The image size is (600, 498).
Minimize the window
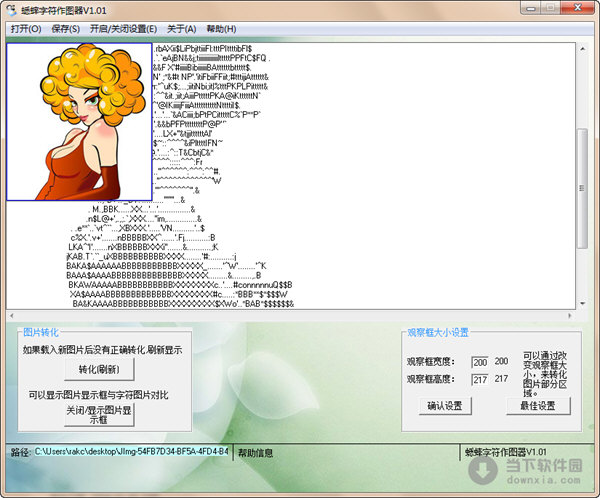pyautogui.click(x=531, y=8)
